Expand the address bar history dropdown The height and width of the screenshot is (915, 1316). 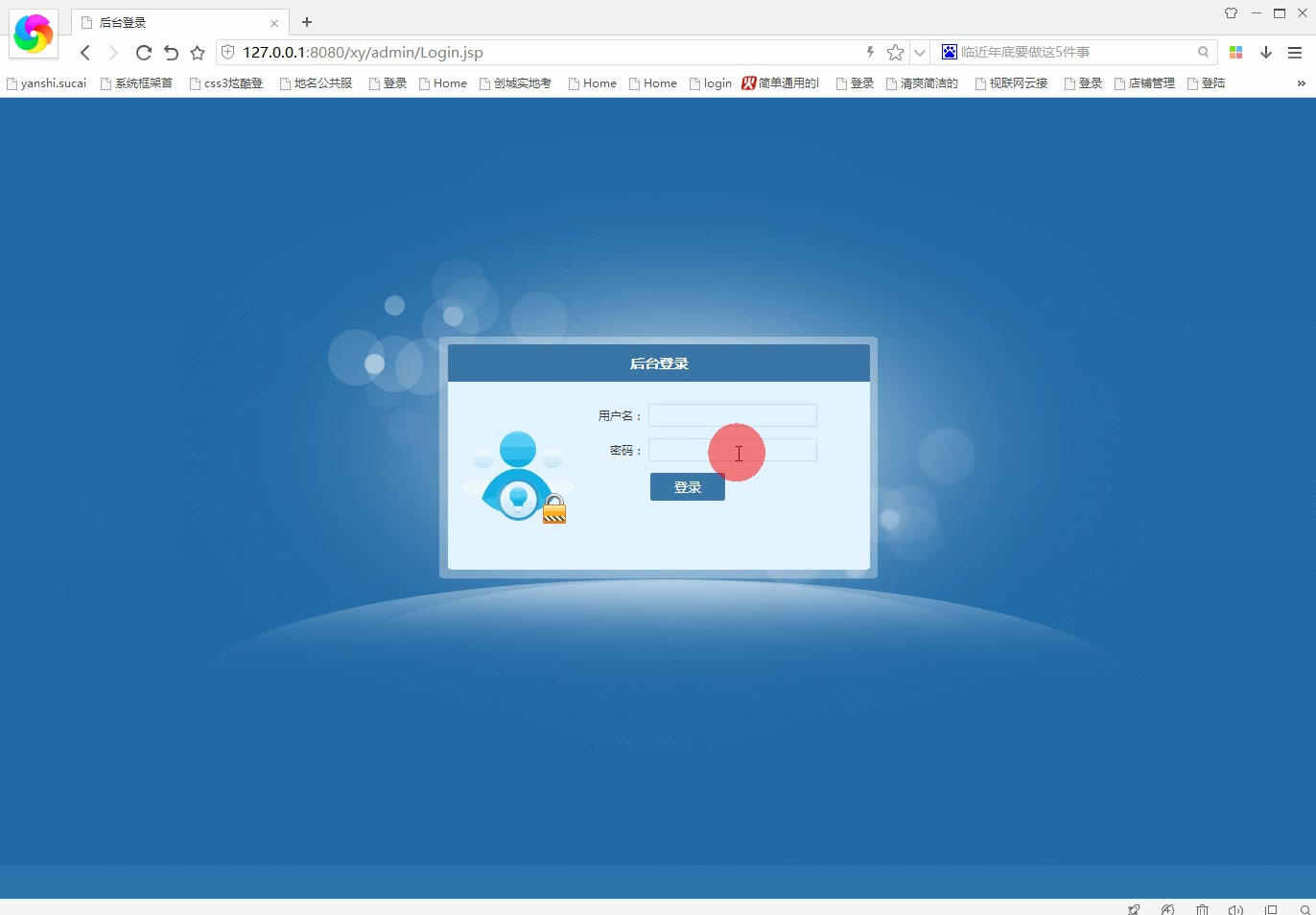(x=919, y=53)
